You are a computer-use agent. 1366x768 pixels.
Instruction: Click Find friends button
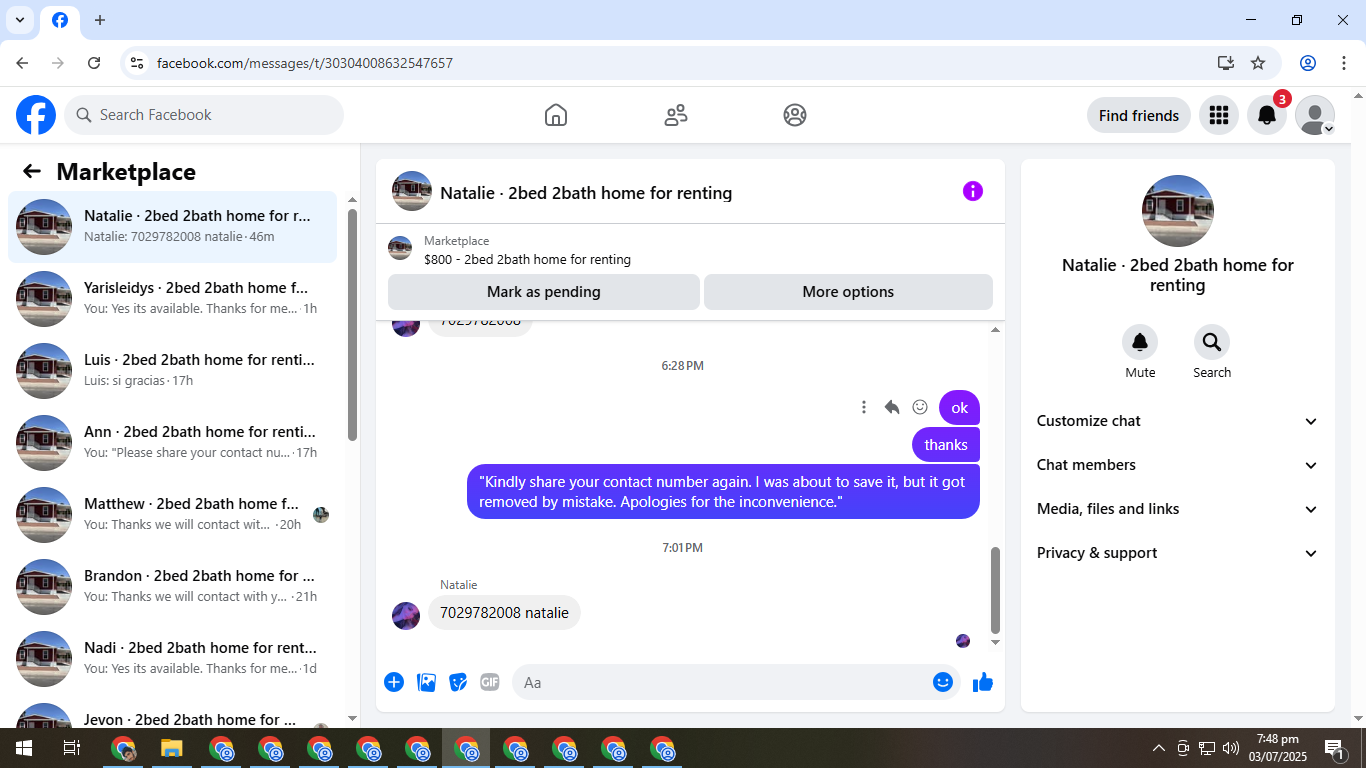click(1139, 115)
